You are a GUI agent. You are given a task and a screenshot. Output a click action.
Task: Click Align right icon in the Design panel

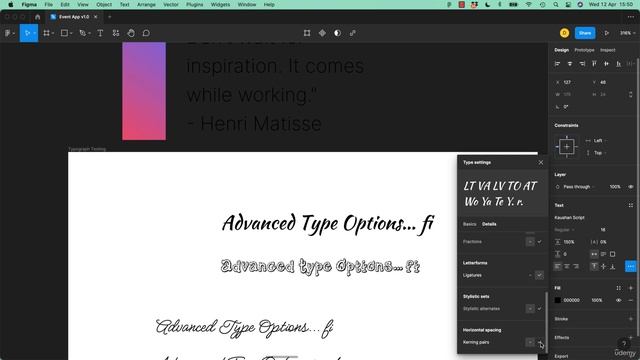[582, 64]
